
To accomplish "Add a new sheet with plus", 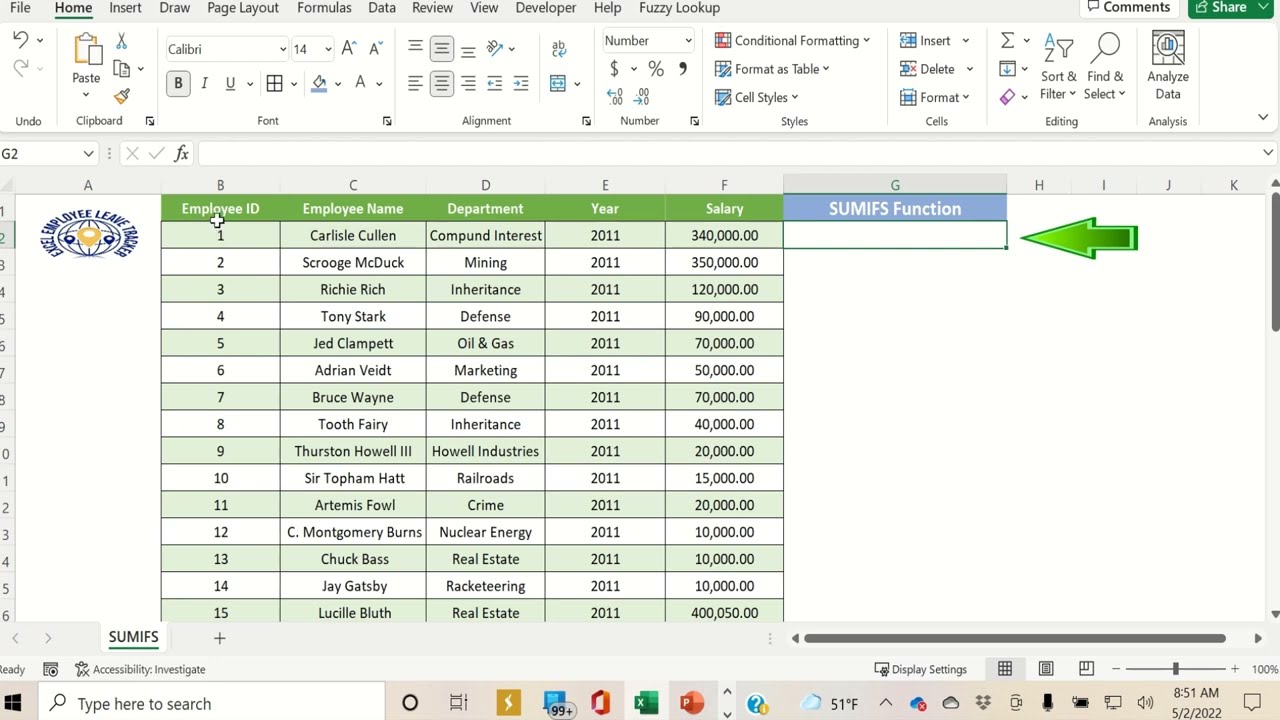I will (x=219, y=638).
